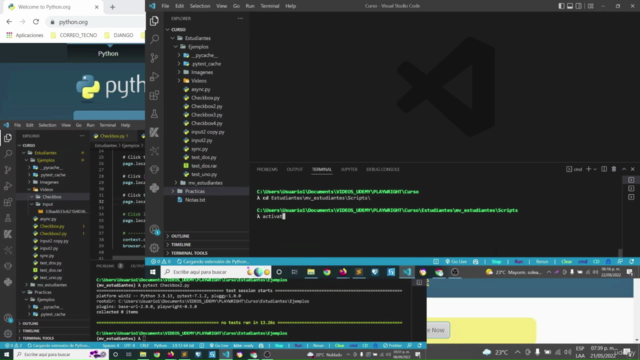Screen dimensions: 640x360
Task: Open Selection menu in front VS Code window
Action: [x=200, y=6]
